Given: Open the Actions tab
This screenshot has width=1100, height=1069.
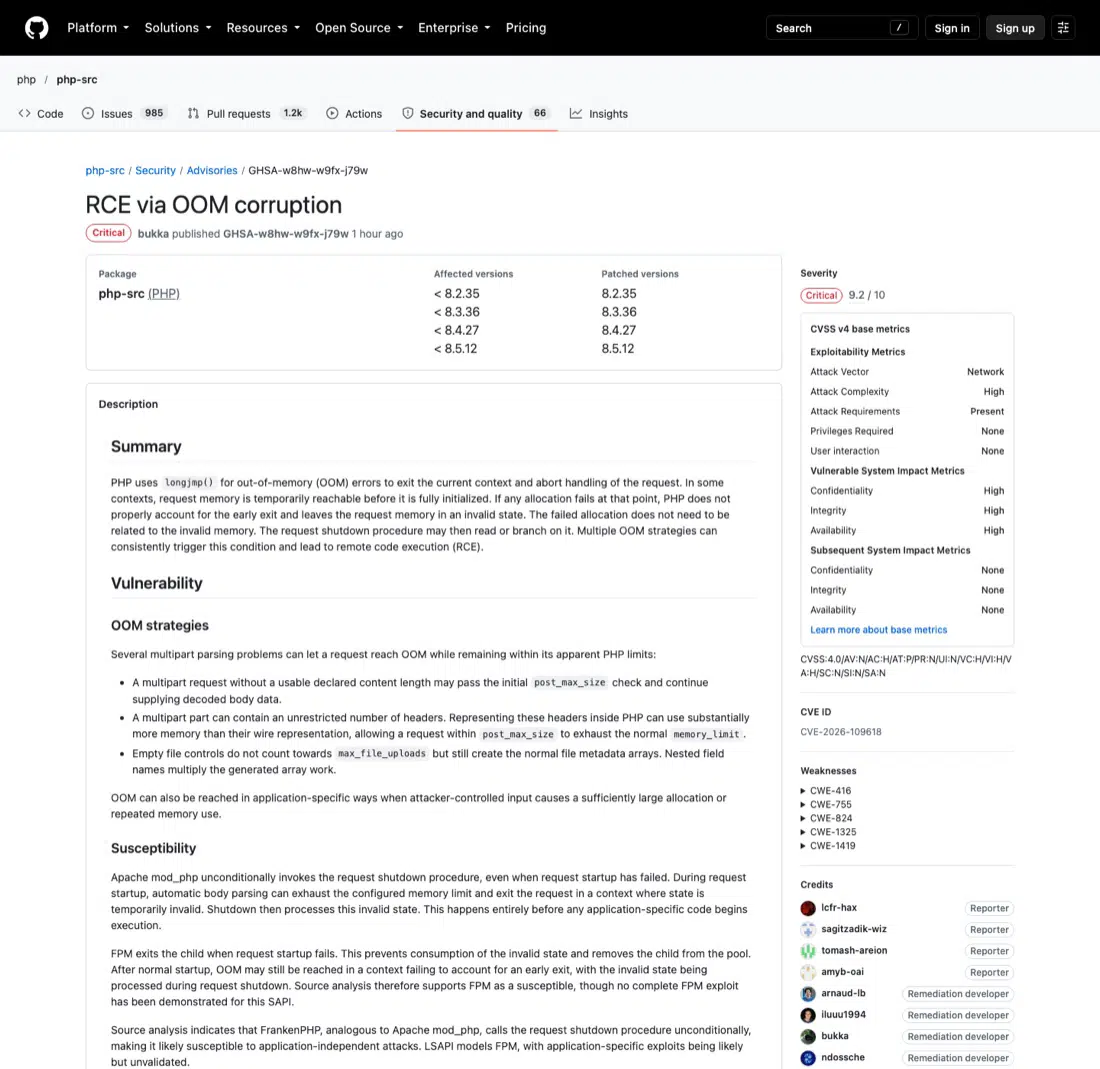Looking at the screenshot, I should [354, 114].
